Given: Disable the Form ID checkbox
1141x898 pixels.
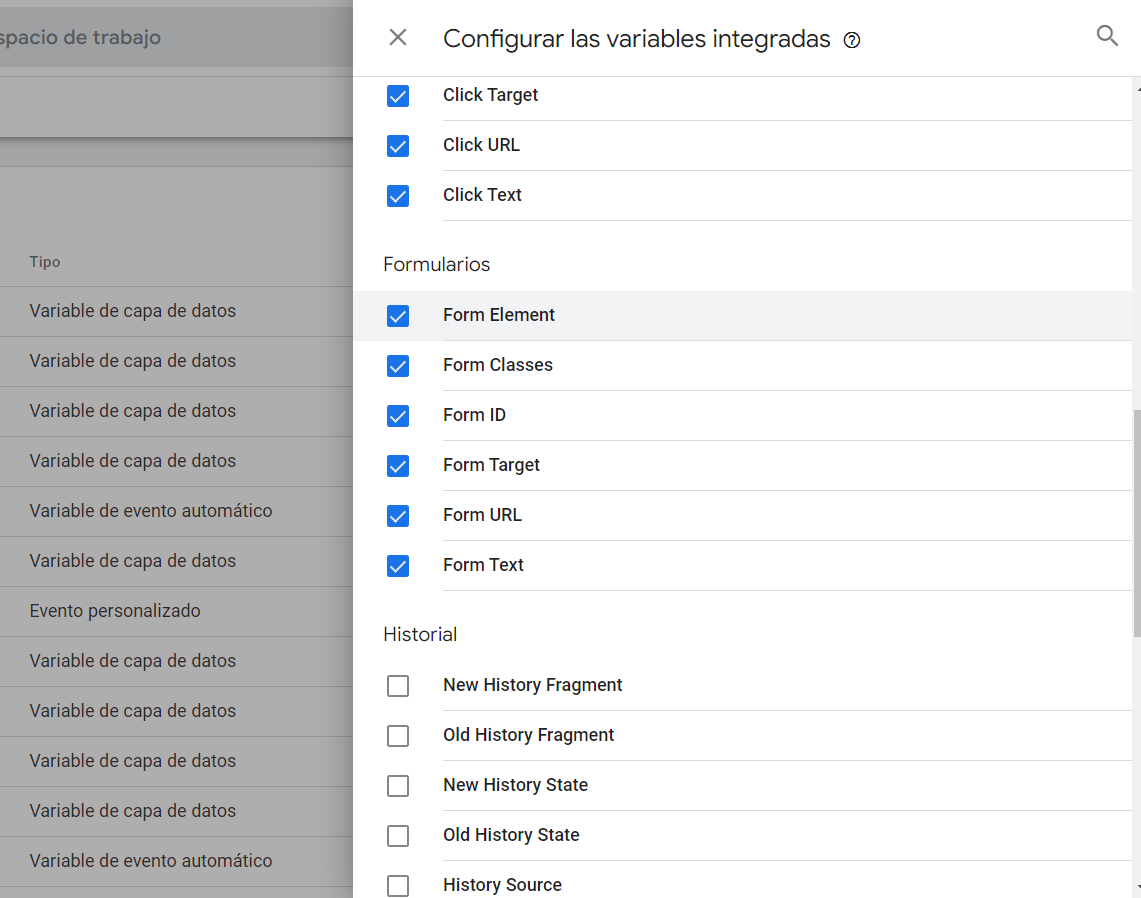Looking at the screenshot, I should click(x=398, y=416).
